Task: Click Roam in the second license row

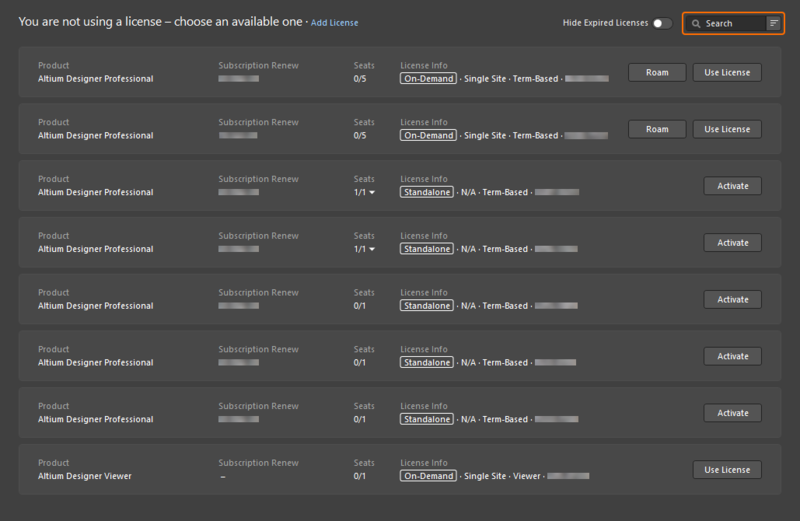Action: pyautogui.click(x=657, y=129)
